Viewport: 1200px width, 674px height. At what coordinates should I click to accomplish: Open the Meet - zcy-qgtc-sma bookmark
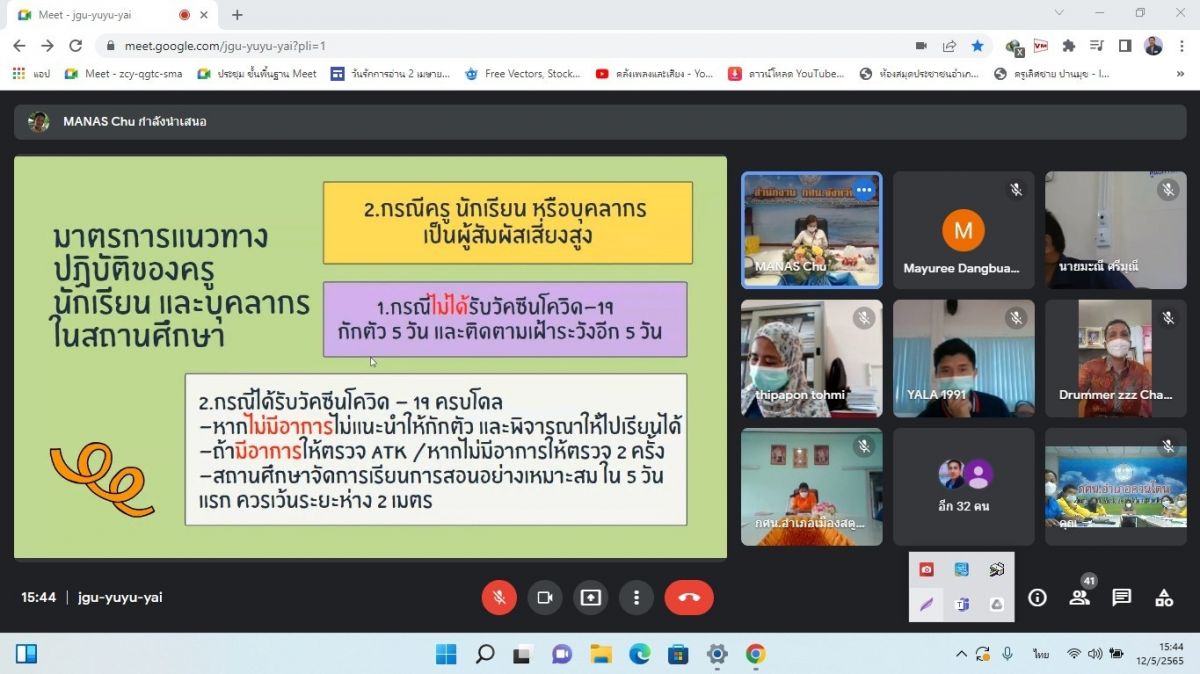pyautogui.click(x=124, y=74)
